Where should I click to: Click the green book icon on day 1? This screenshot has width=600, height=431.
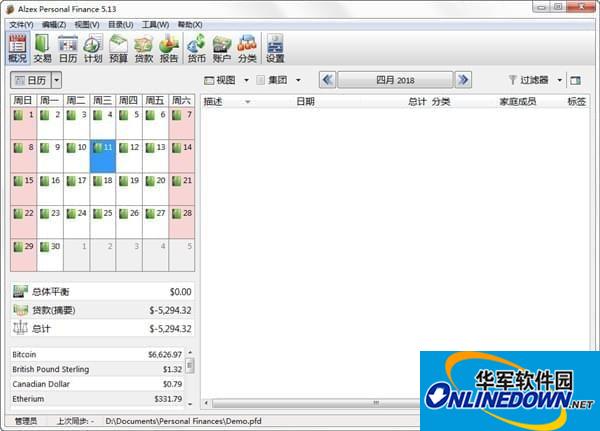(18, 115)
